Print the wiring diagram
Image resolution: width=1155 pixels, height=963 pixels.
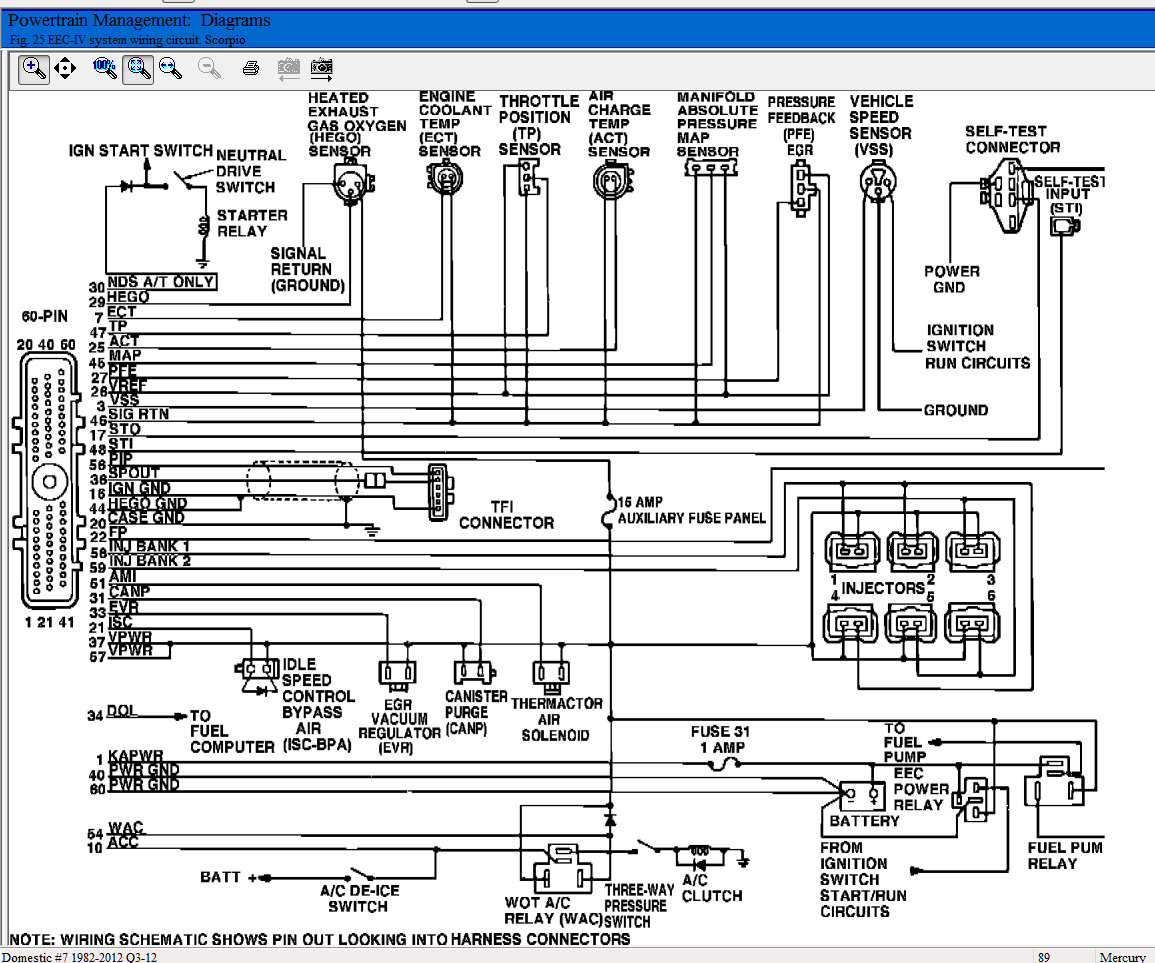click(x=252, y=68)
